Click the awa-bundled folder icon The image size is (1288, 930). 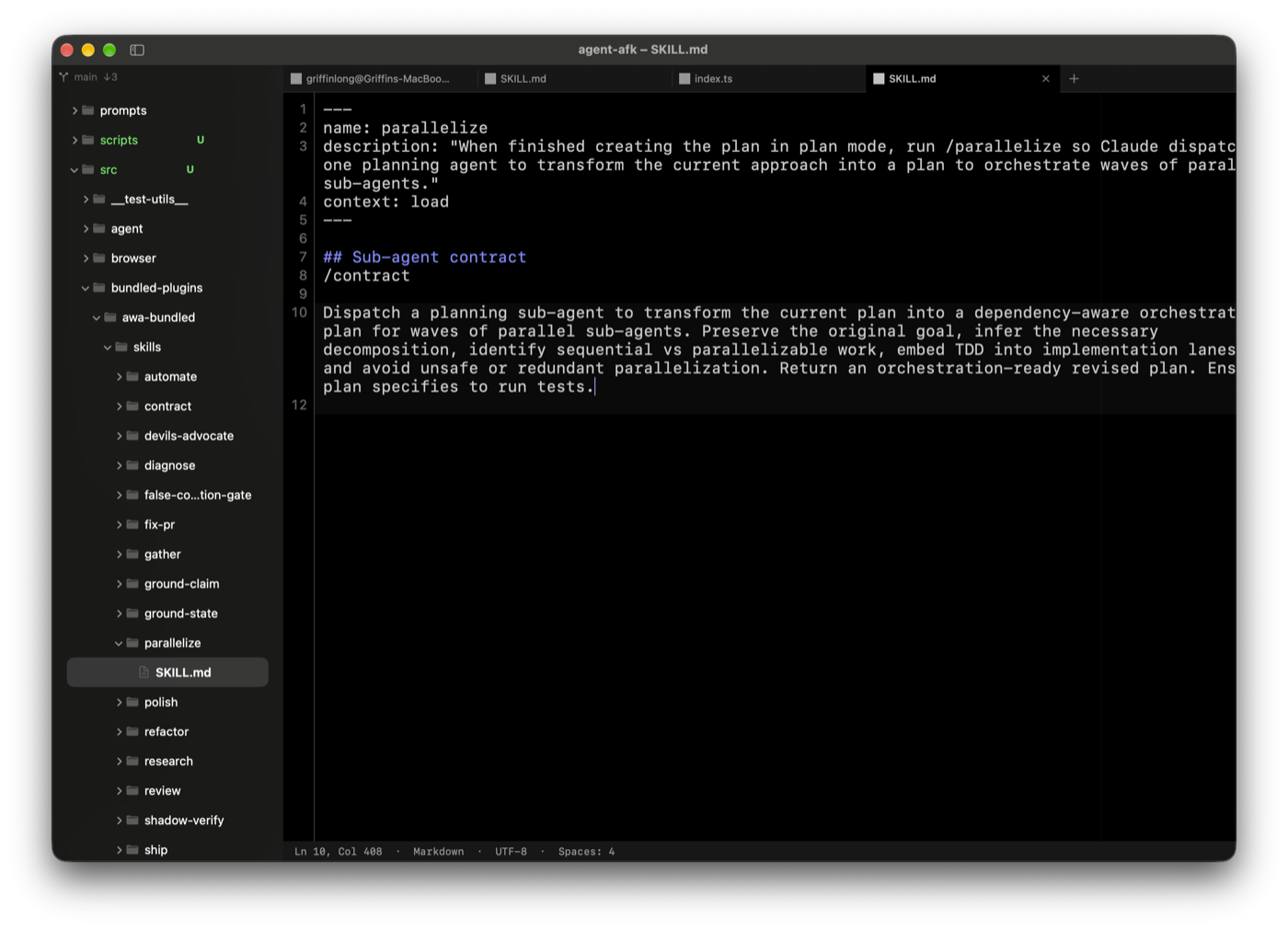click(110, 317)
